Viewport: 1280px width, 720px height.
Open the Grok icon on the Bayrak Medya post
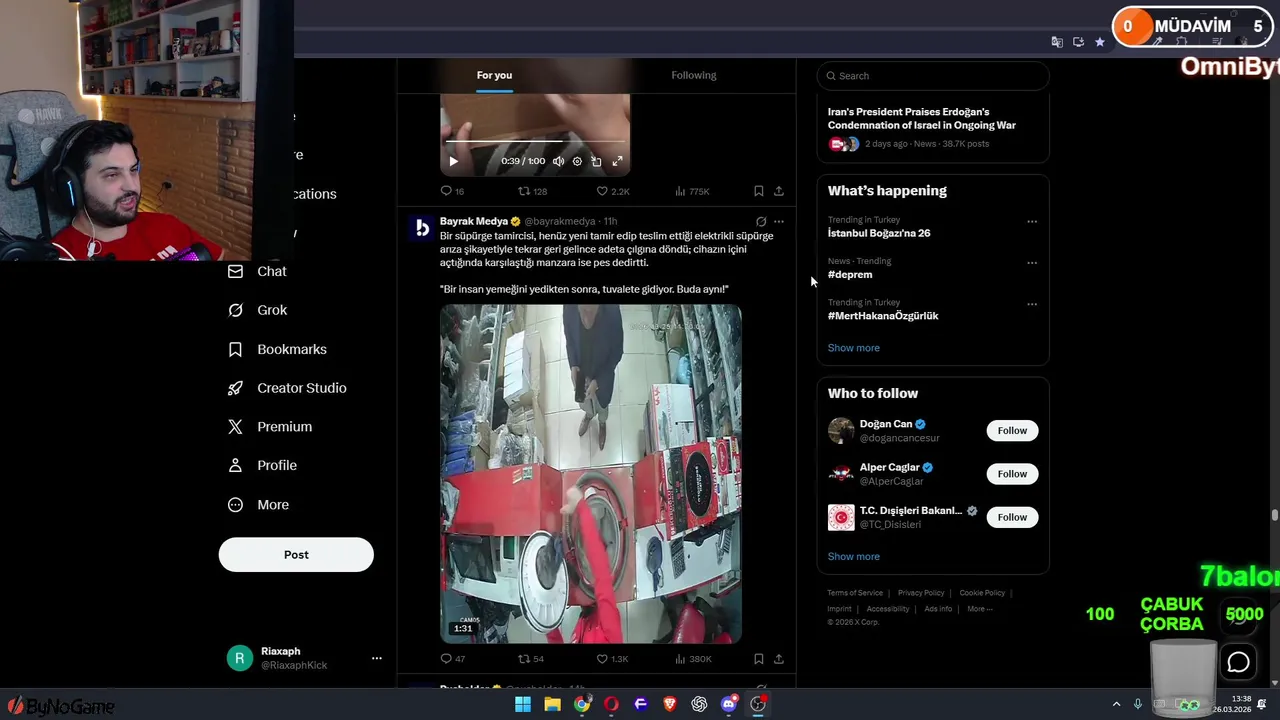[x=761, y=221]
